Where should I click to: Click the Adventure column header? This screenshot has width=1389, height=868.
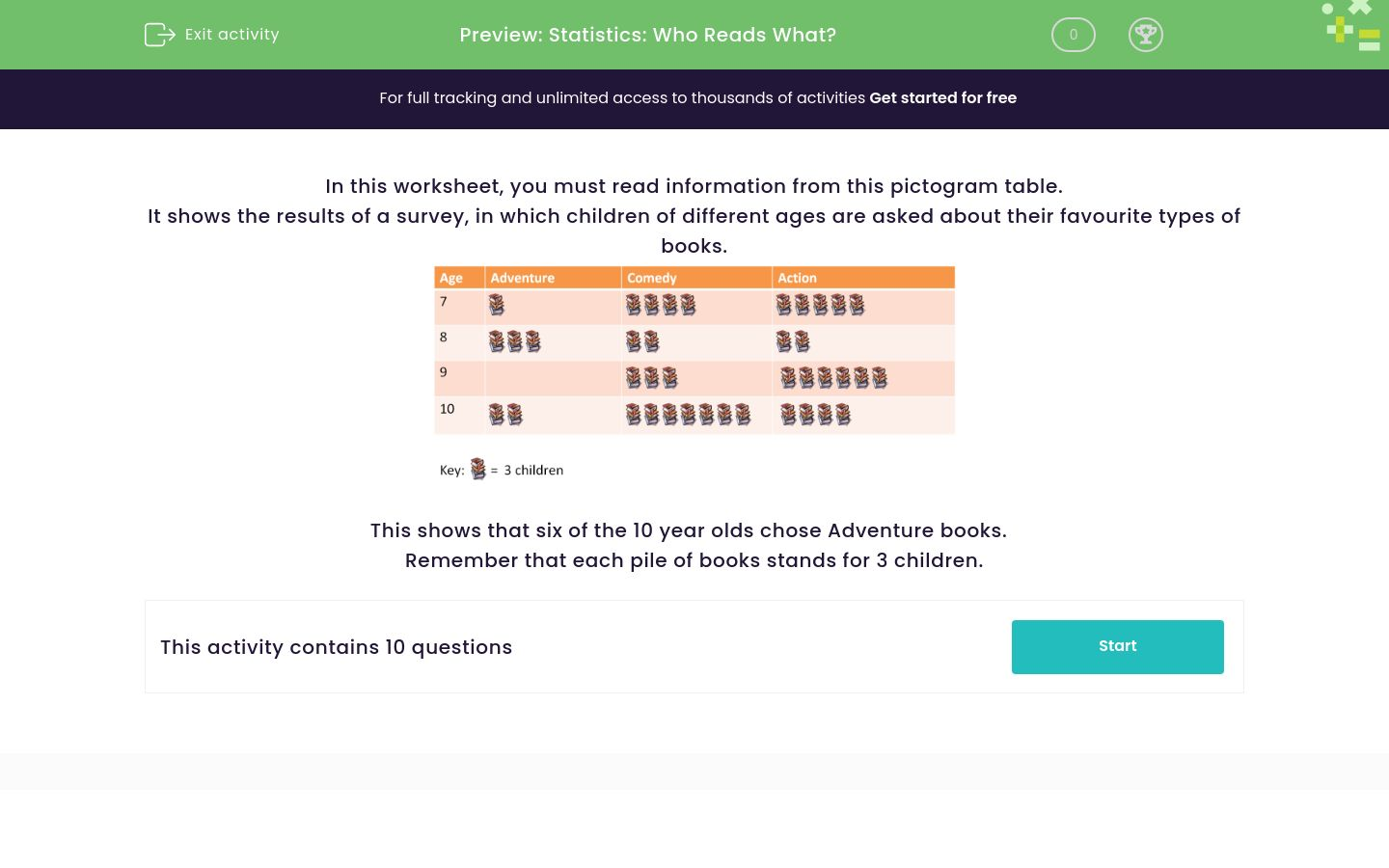click(x=522, y=278)
